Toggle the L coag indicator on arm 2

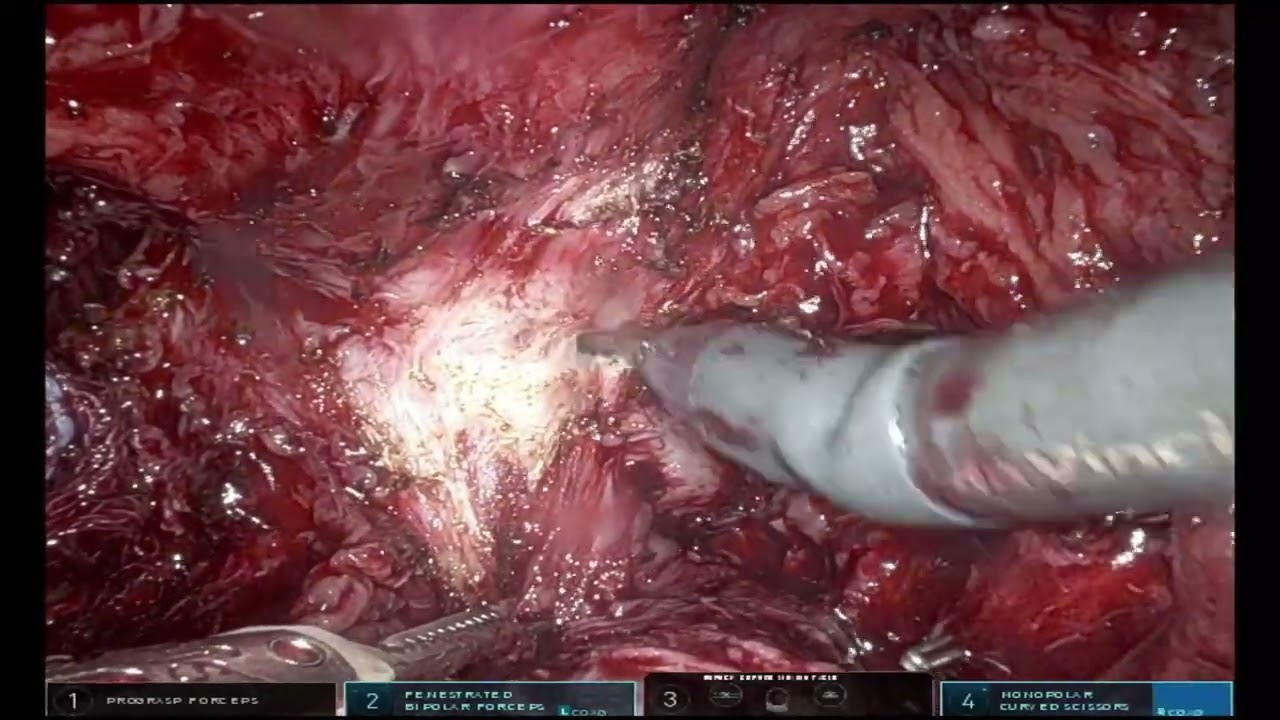coord(584,711)
